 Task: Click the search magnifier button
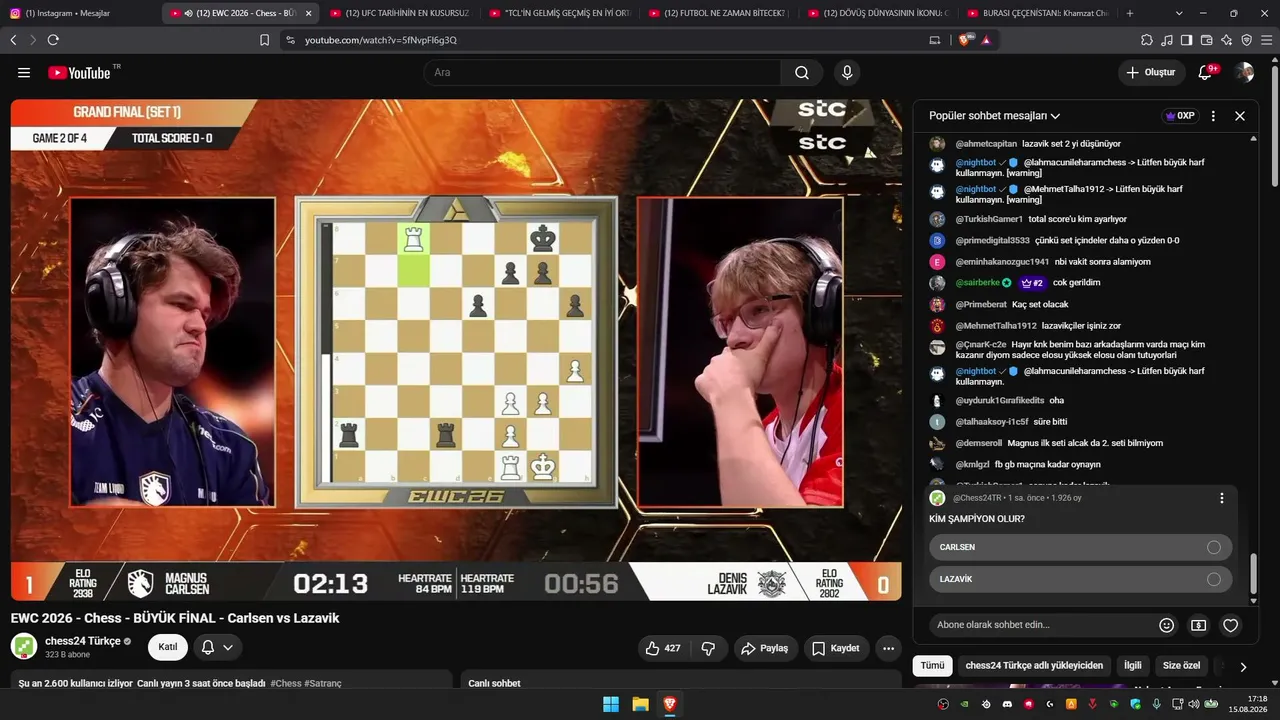coord(802,73)
